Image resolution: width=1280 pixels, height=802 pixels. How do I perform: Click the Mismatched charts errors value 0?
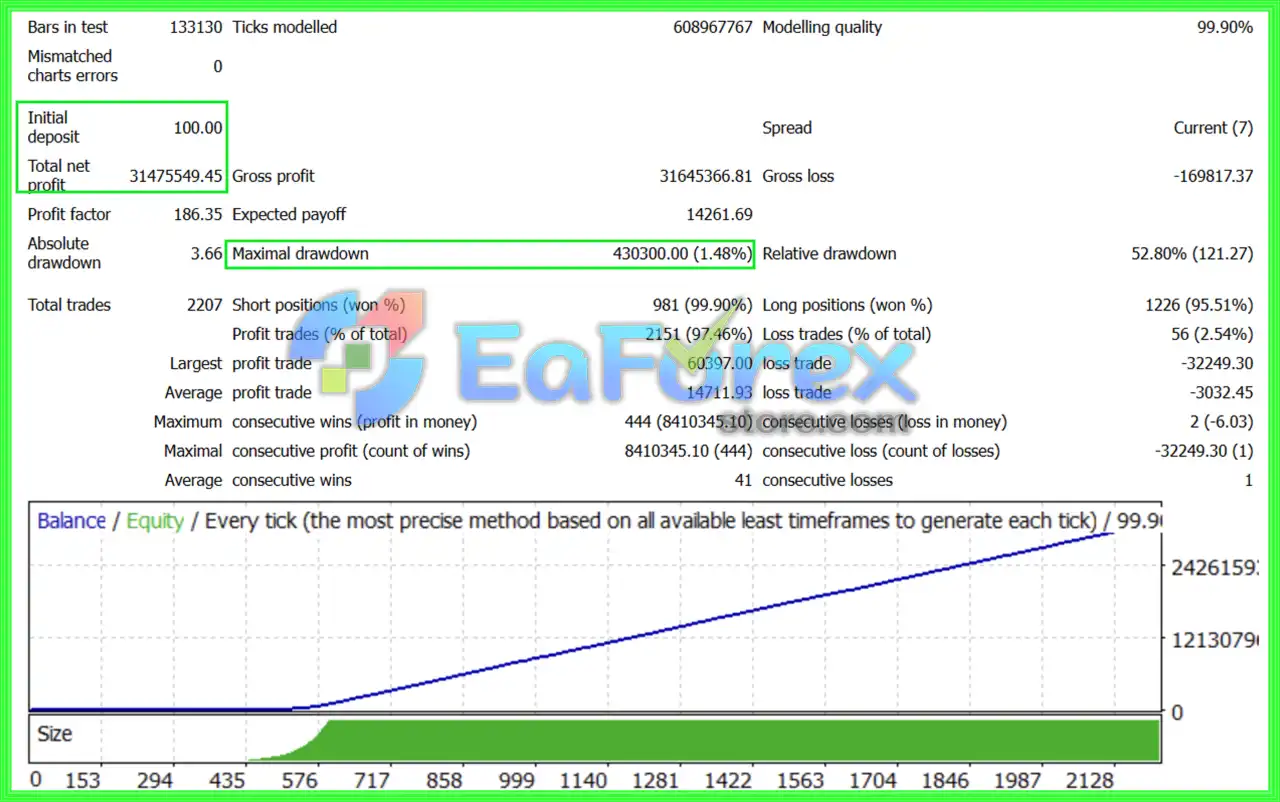point(217,66)
